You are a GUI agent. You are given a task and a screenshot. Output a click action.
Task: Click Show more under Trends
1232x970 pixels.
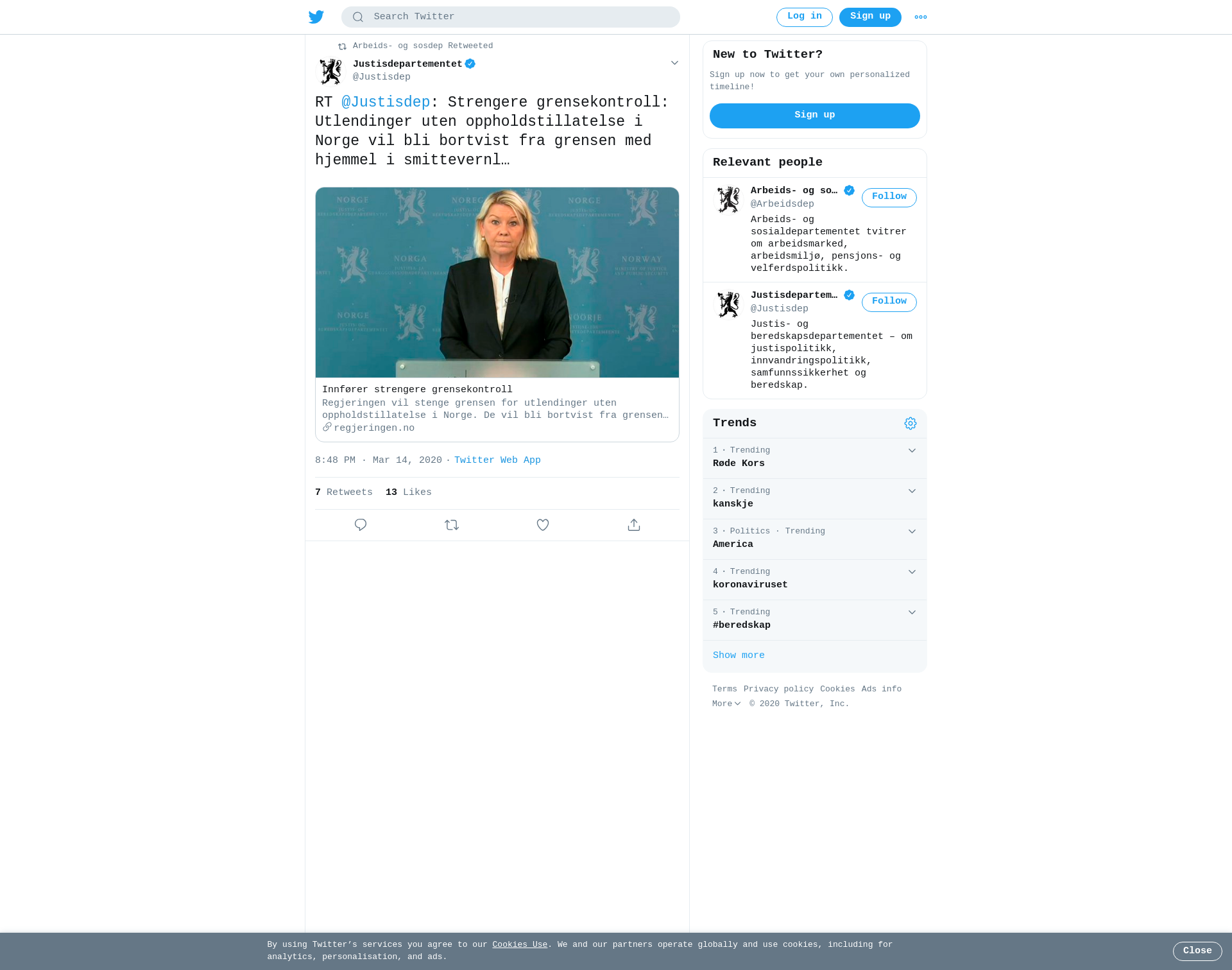(x=739, y=655)
